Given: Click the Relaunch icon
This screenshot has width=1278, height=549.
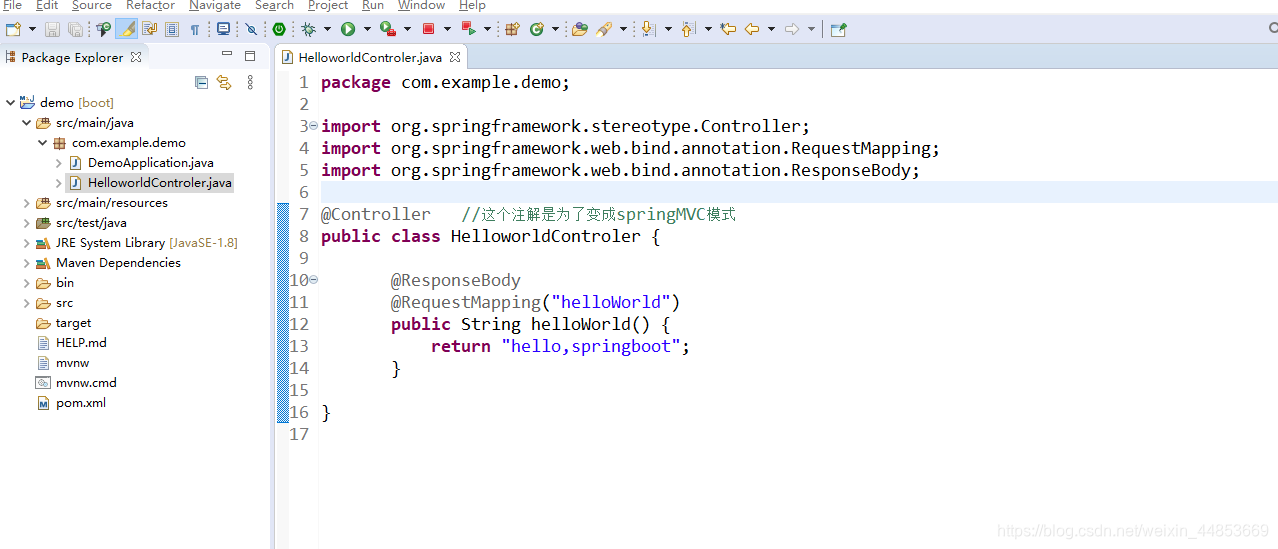Looking at the screenshot, I should [468, 28].
